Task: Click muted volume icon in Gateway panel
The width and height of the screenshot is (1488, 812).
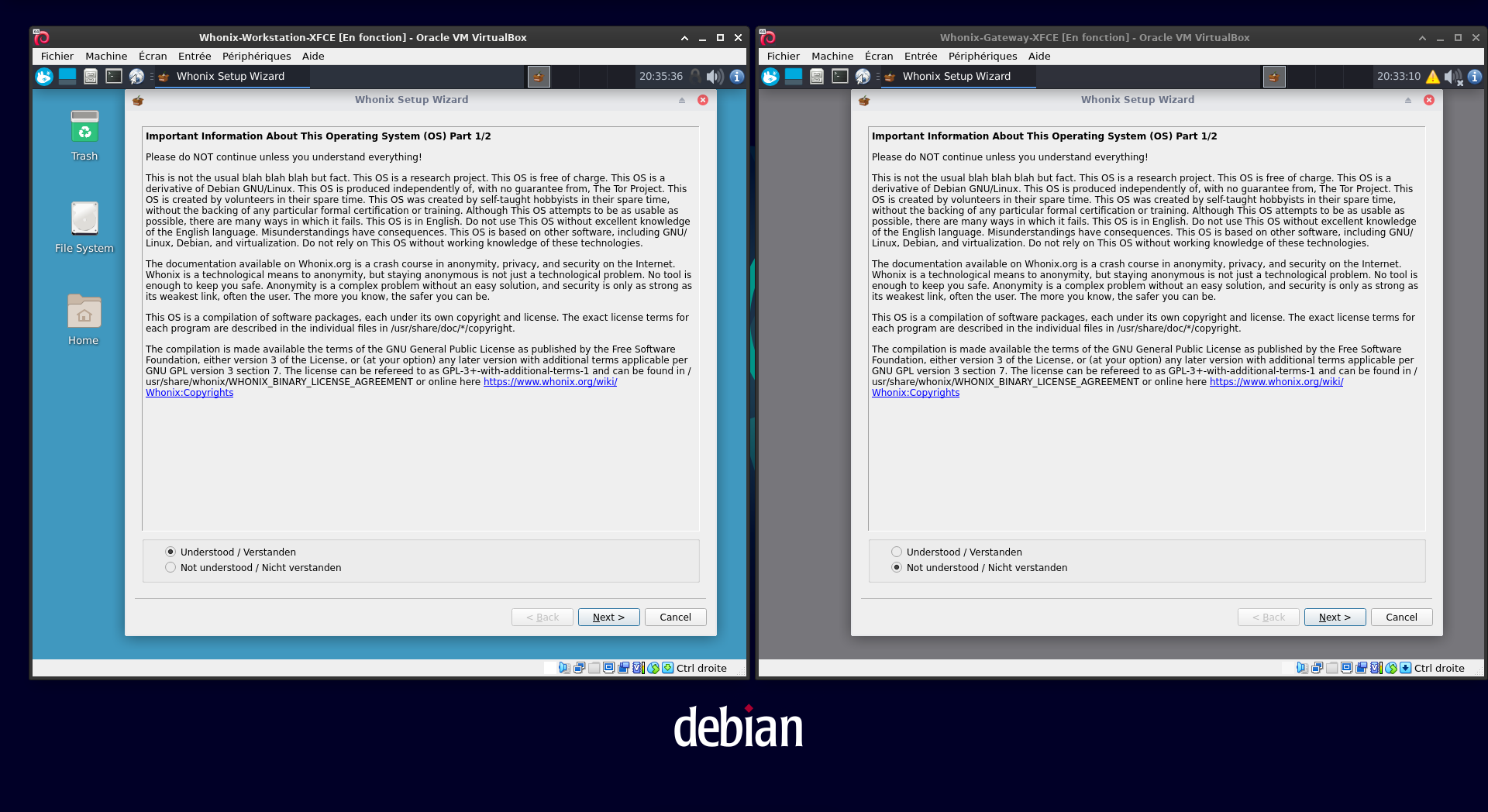Action: pyautogui.click(x=1453, y=77)
